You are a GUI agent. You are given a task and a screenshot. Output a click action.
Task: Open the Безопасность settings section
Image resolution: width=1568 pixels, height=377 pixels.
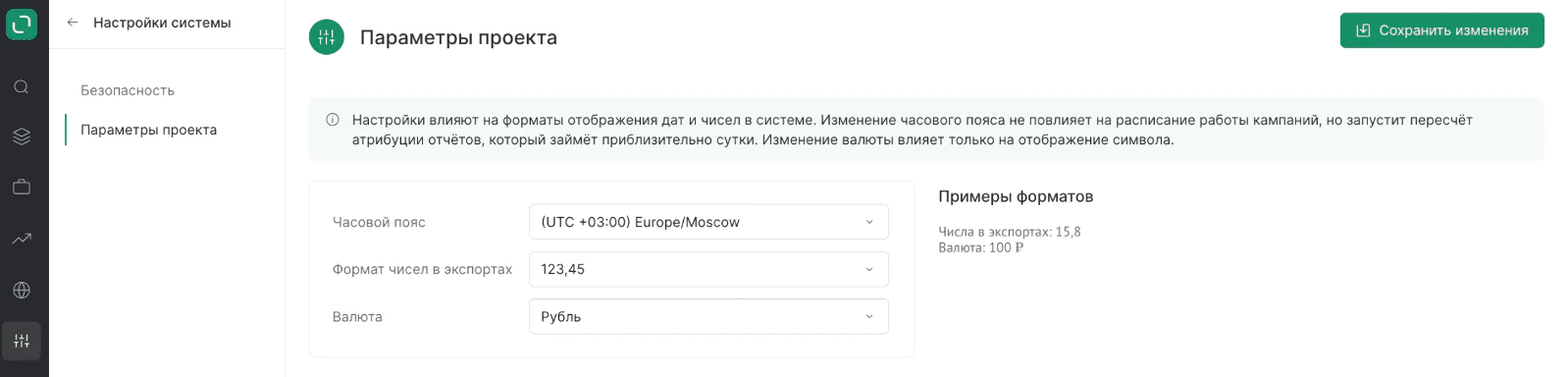pos(128,90)
